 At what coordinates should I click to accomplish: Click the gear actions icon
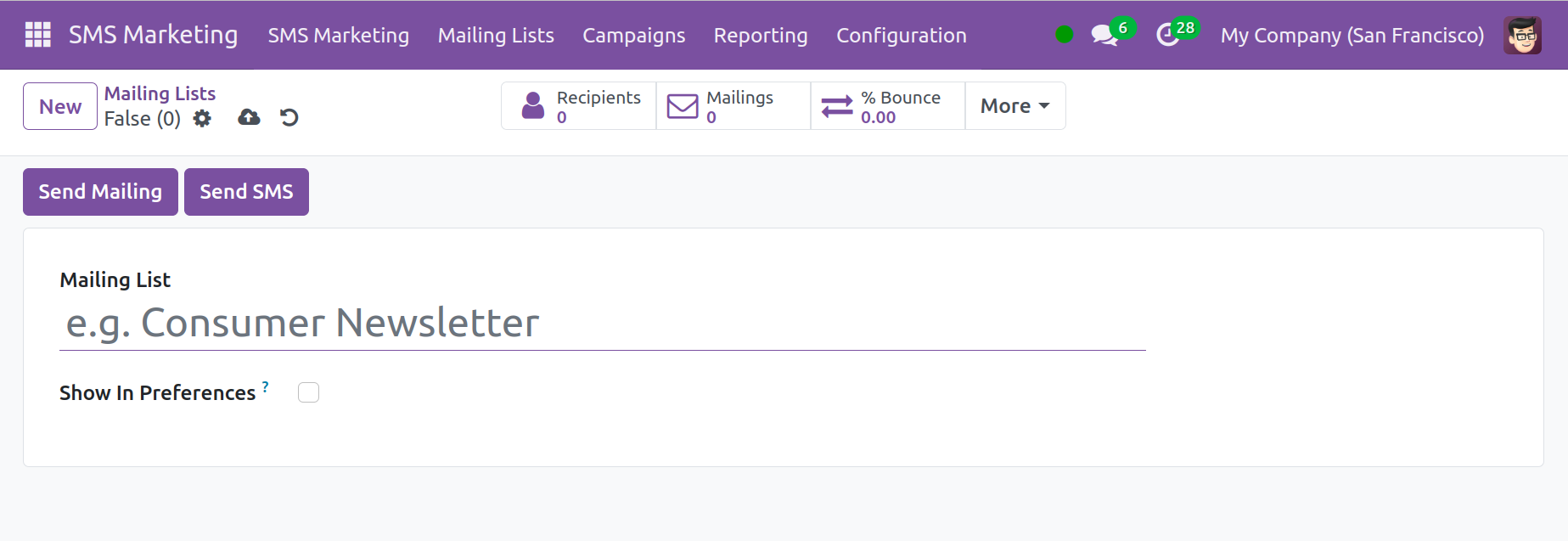202,118
